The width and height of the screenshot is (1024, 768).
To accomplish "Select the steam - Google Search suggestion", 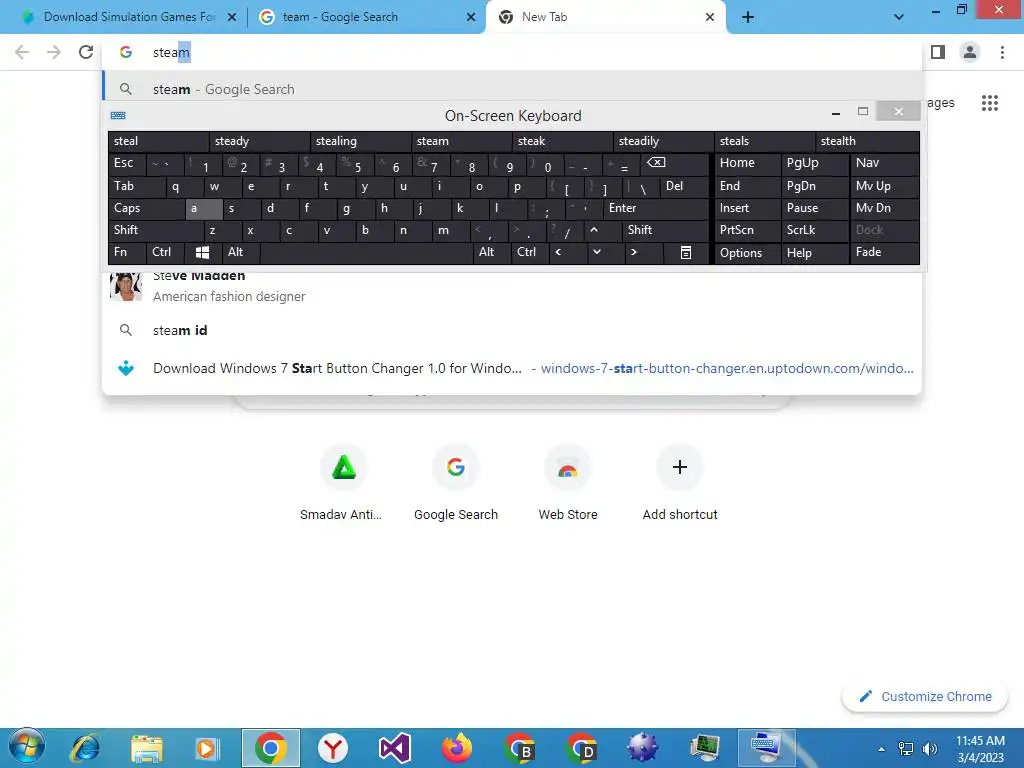I will pyautogui.click(x=513, y=89).
